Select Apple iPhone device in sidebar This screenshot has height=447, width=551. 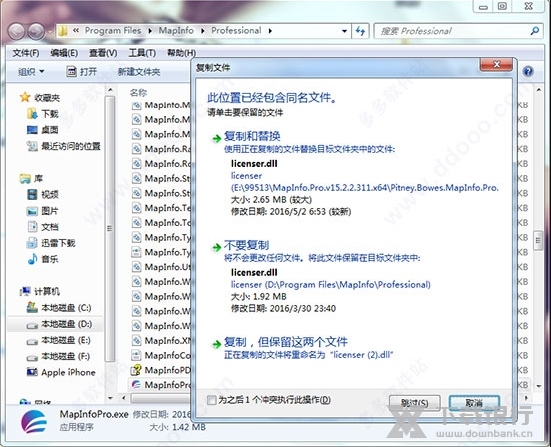(61, 372)
